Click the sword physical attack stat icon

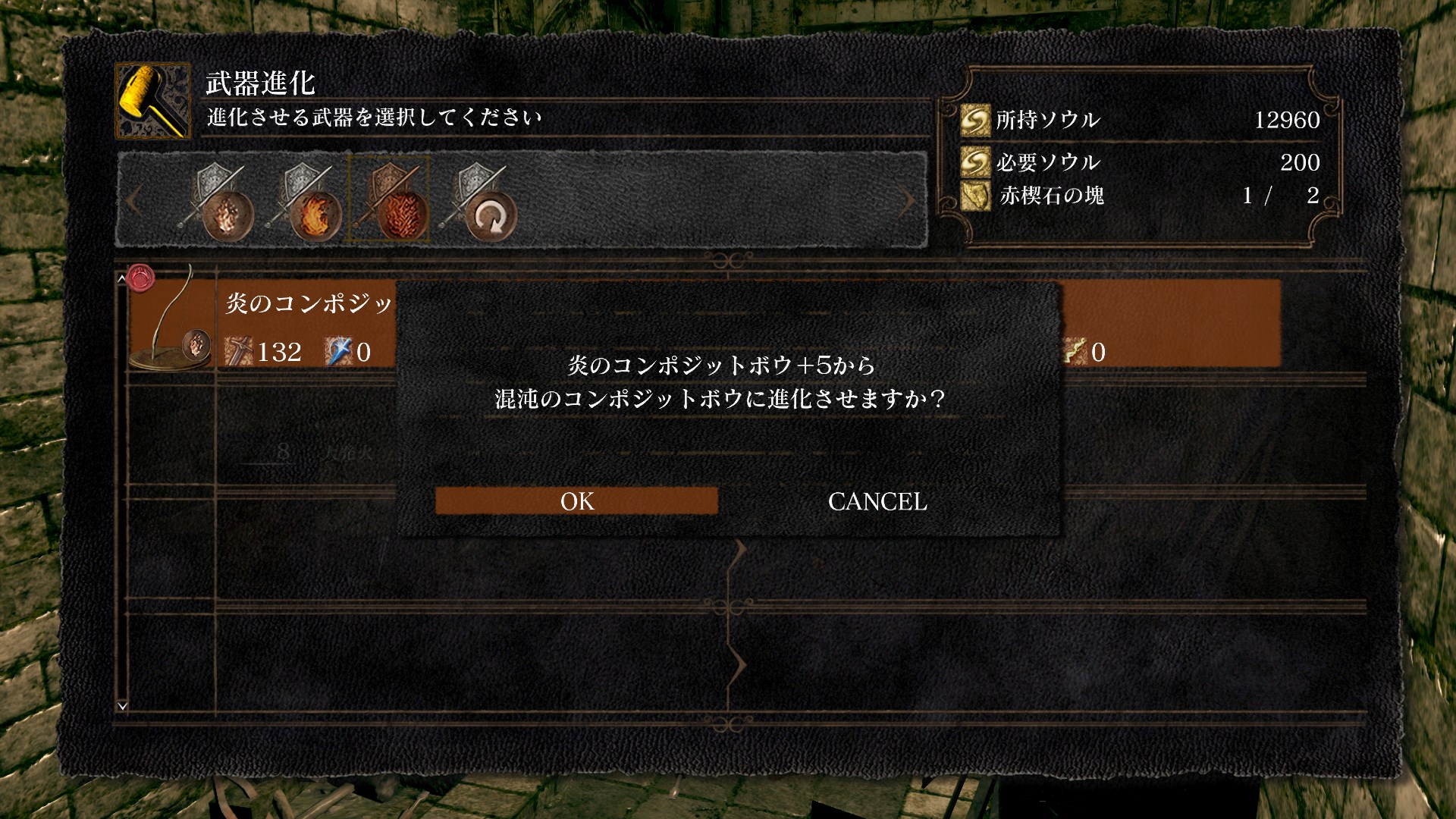(x=239, y=351)
